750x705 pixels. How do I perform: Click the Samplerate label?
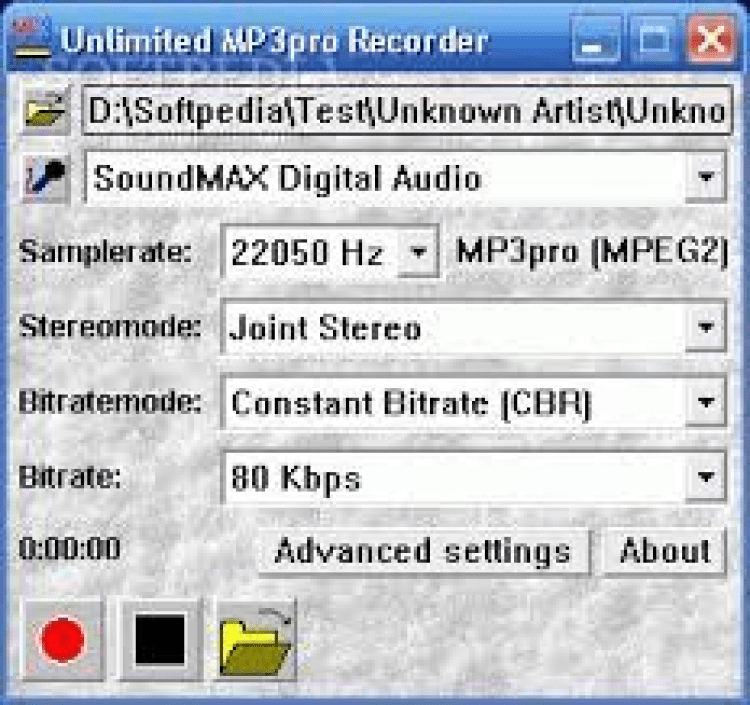tap(105, 252)
